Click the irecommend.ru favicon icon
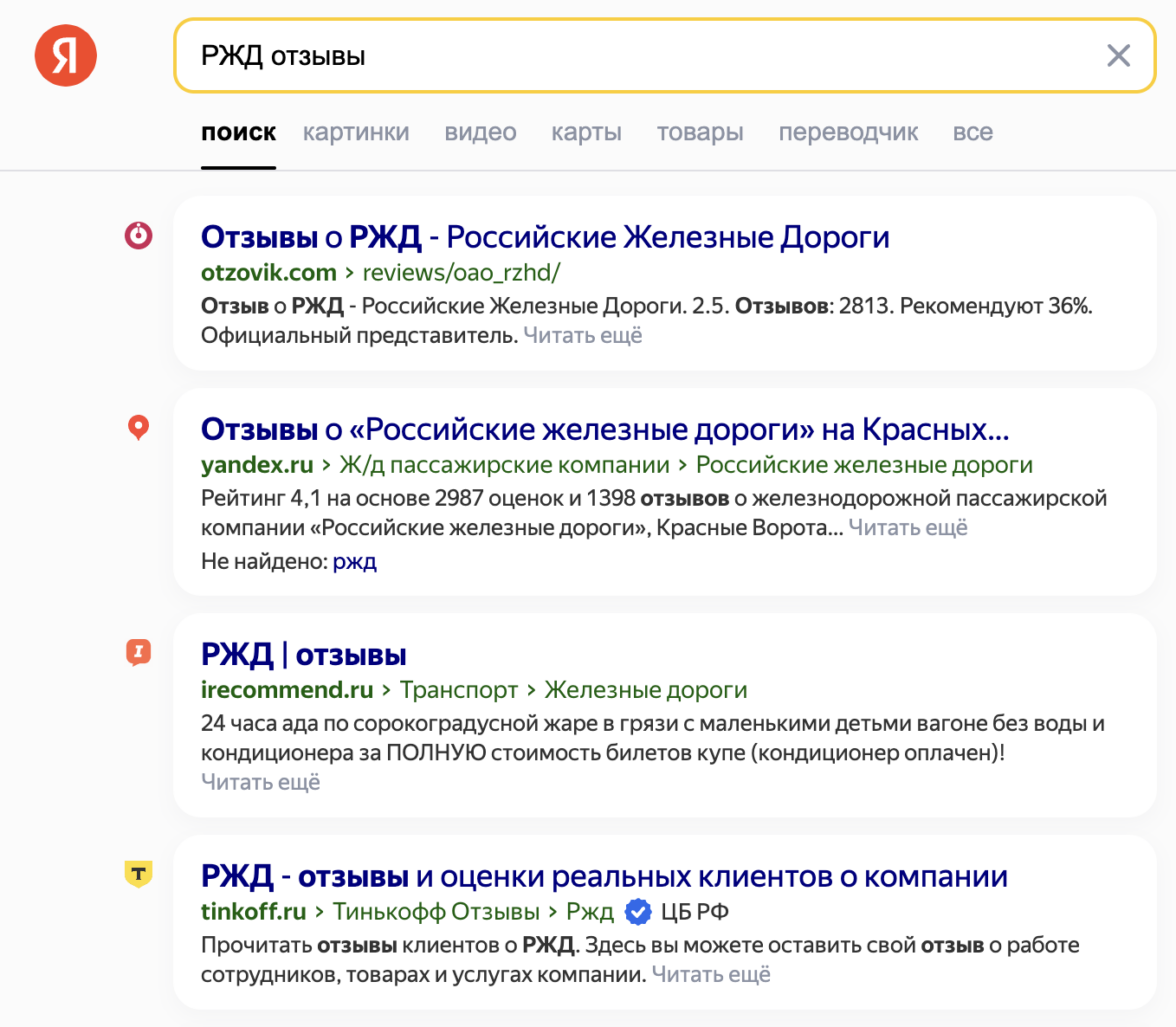Image resolution: width=1176 pixels, height=1027 pixels. coord(138,653)
